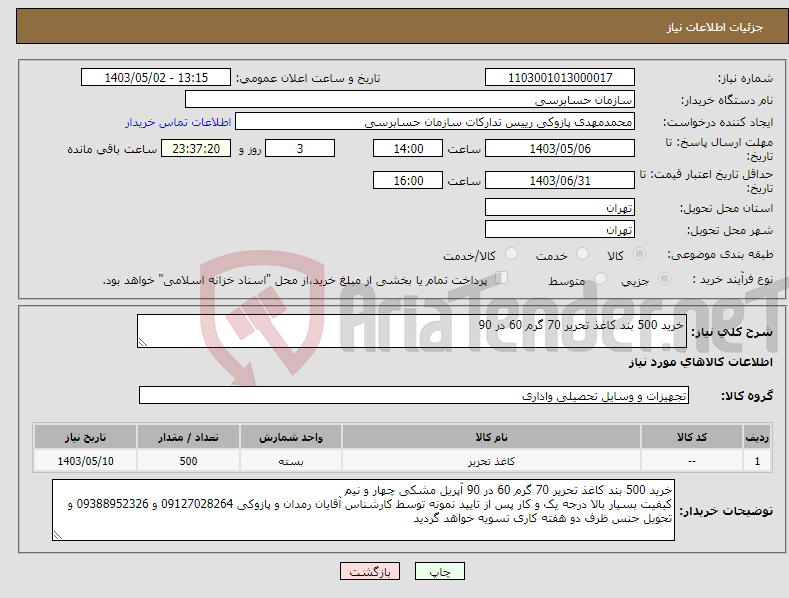Click the سازمان حسابرسی buyer name field
Viewport: 789px width, 598px height.
point(410,99)
